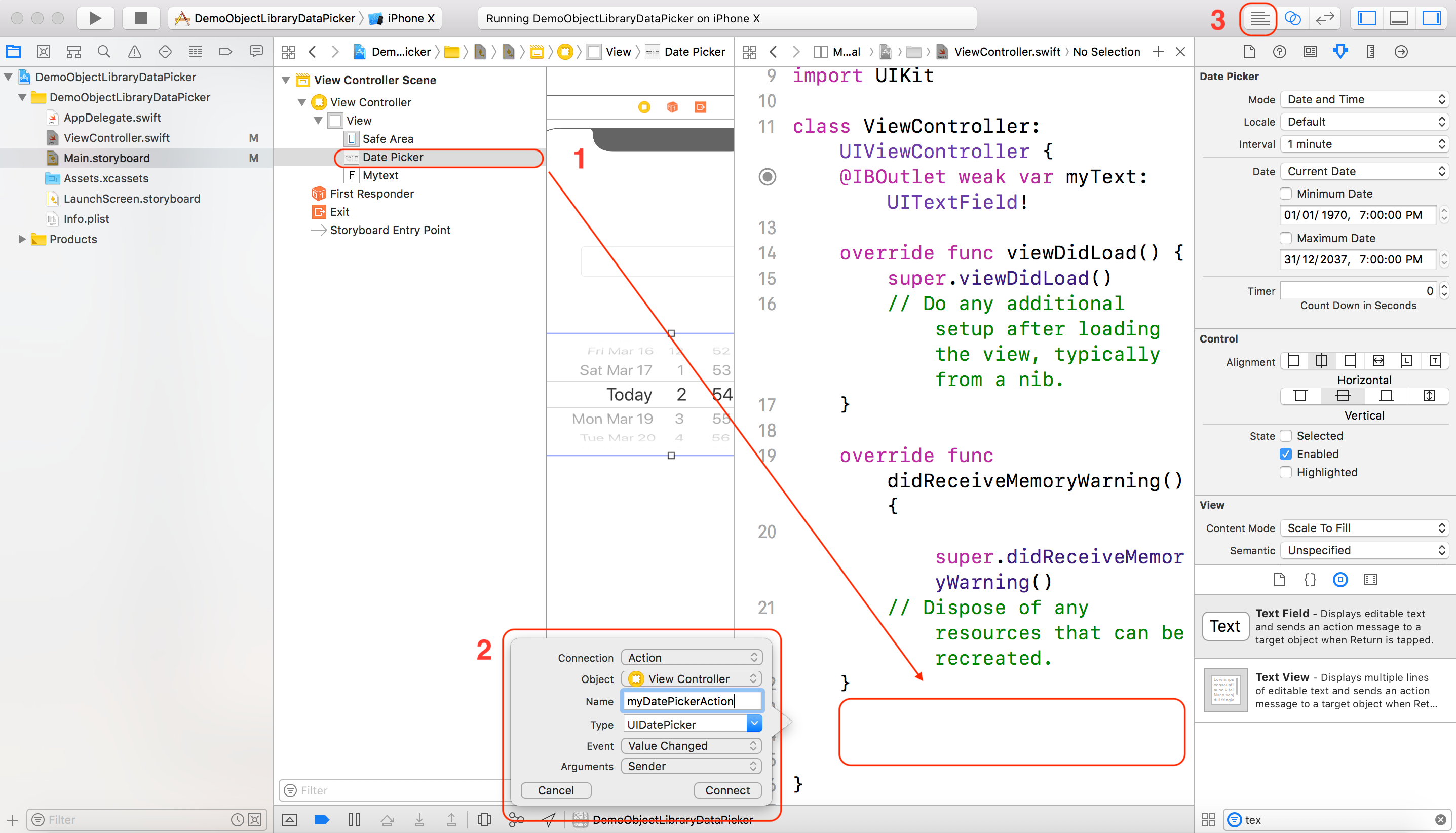
Task: Click the Connect button
Action: pyautogui.click(x=727, y=790)
